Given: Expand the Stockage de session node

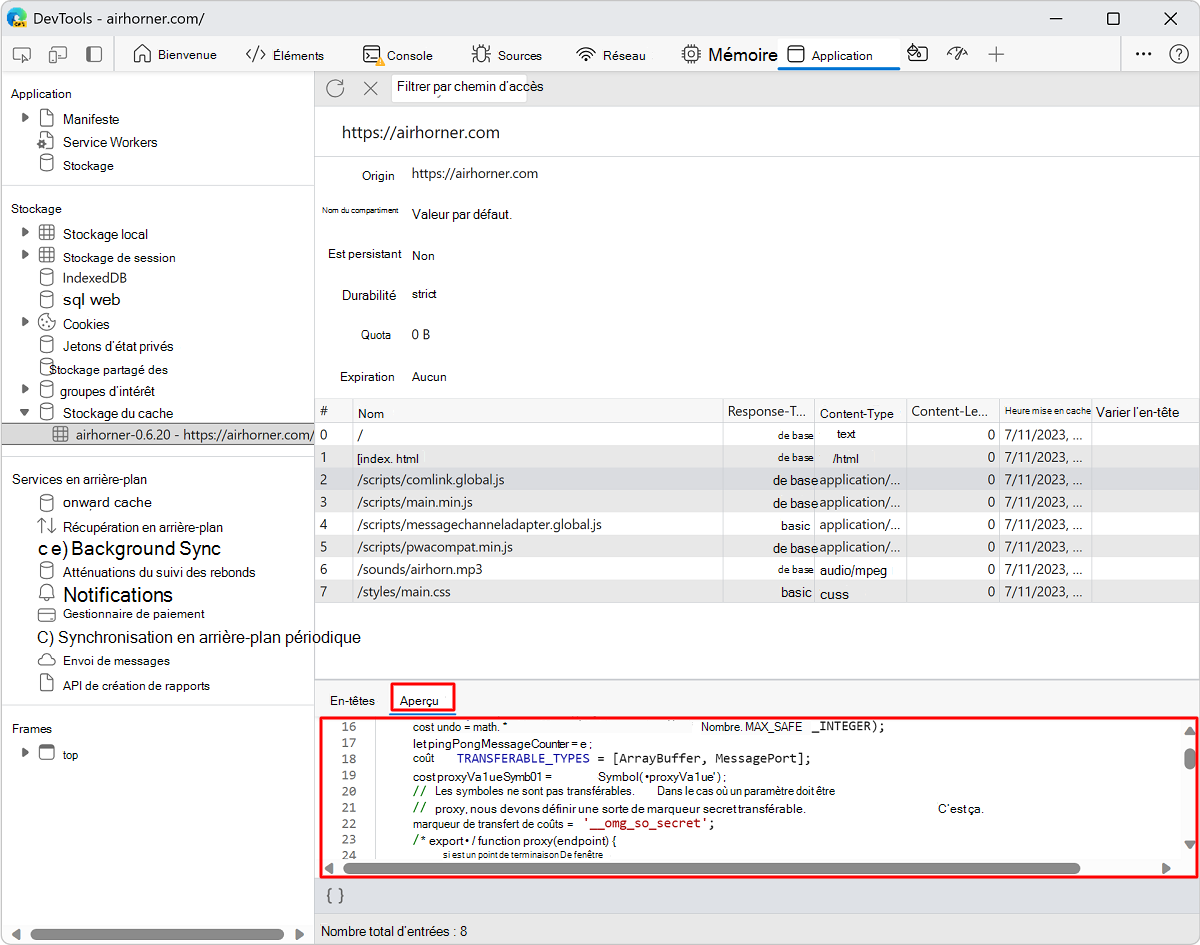Looking at the screenshot, I should click(x=25, y=255).
